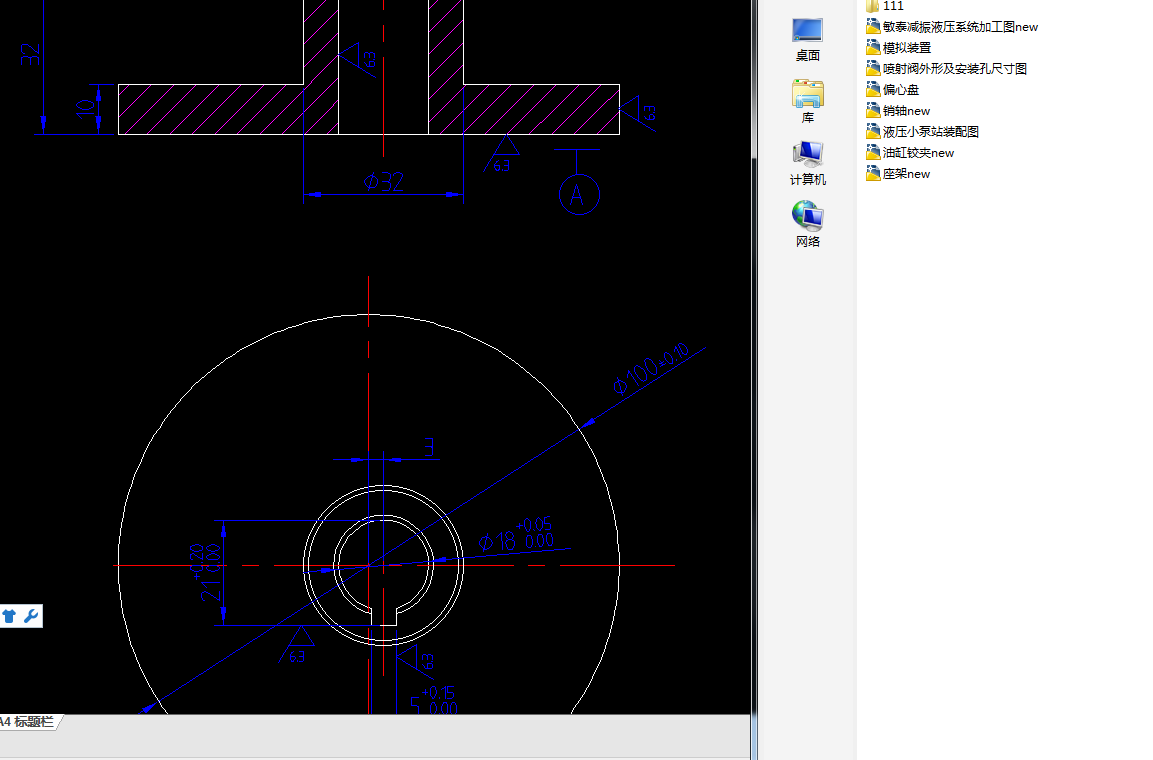The height and width of the screenshot is (760, 1153).
Task: Select folder 喷射阀外形及安装孔尺寸图
Action: point(946,69)
